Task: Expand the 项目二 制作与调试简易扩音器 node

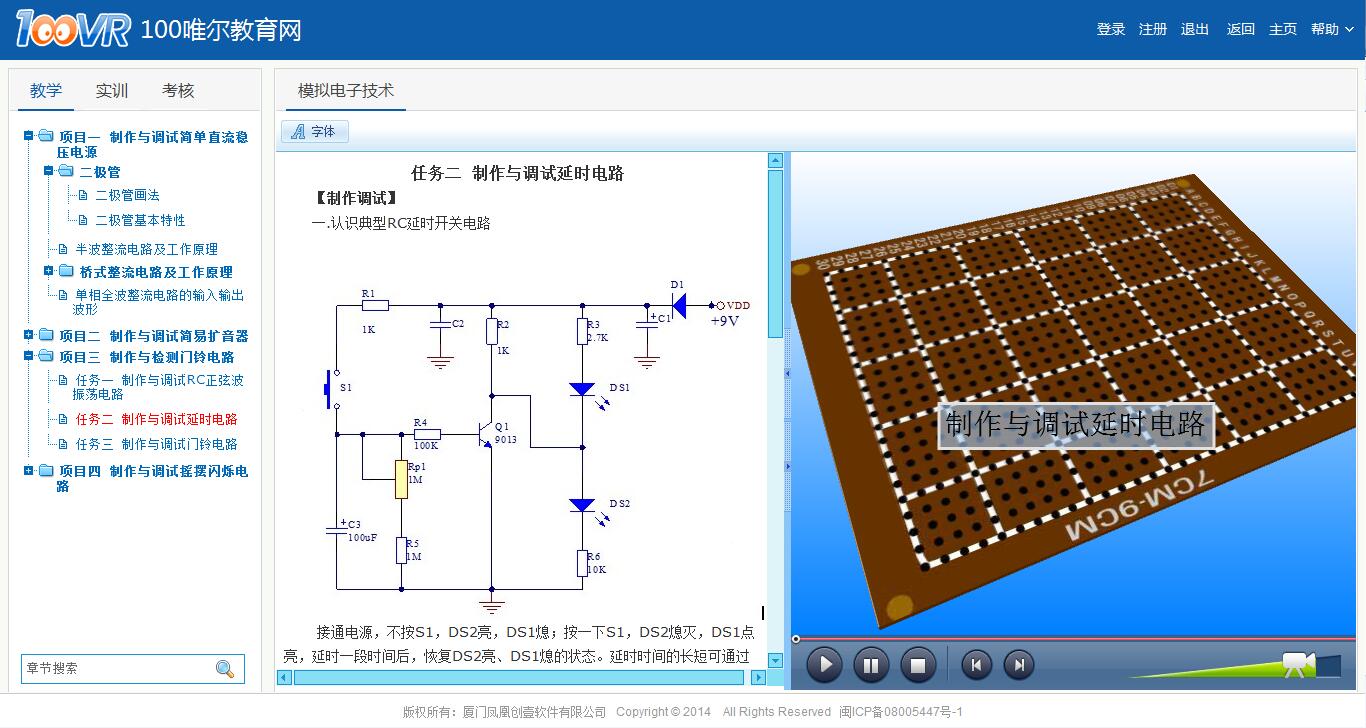Action: click(x=29, y=335)
